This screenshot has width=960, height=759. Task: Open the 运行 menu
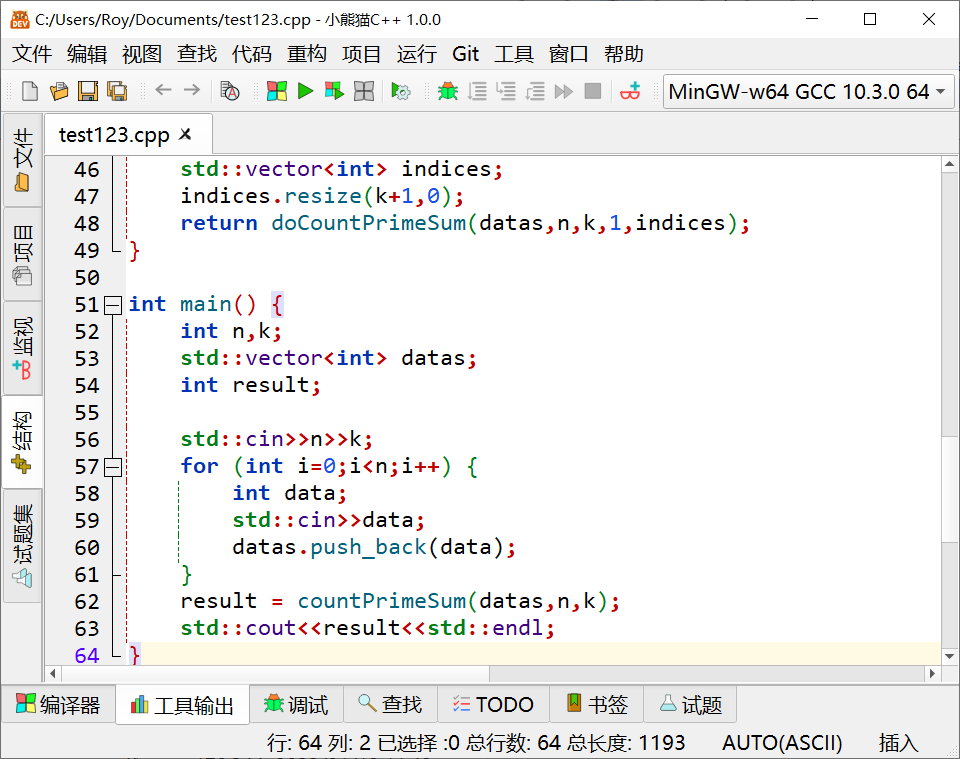416,54
